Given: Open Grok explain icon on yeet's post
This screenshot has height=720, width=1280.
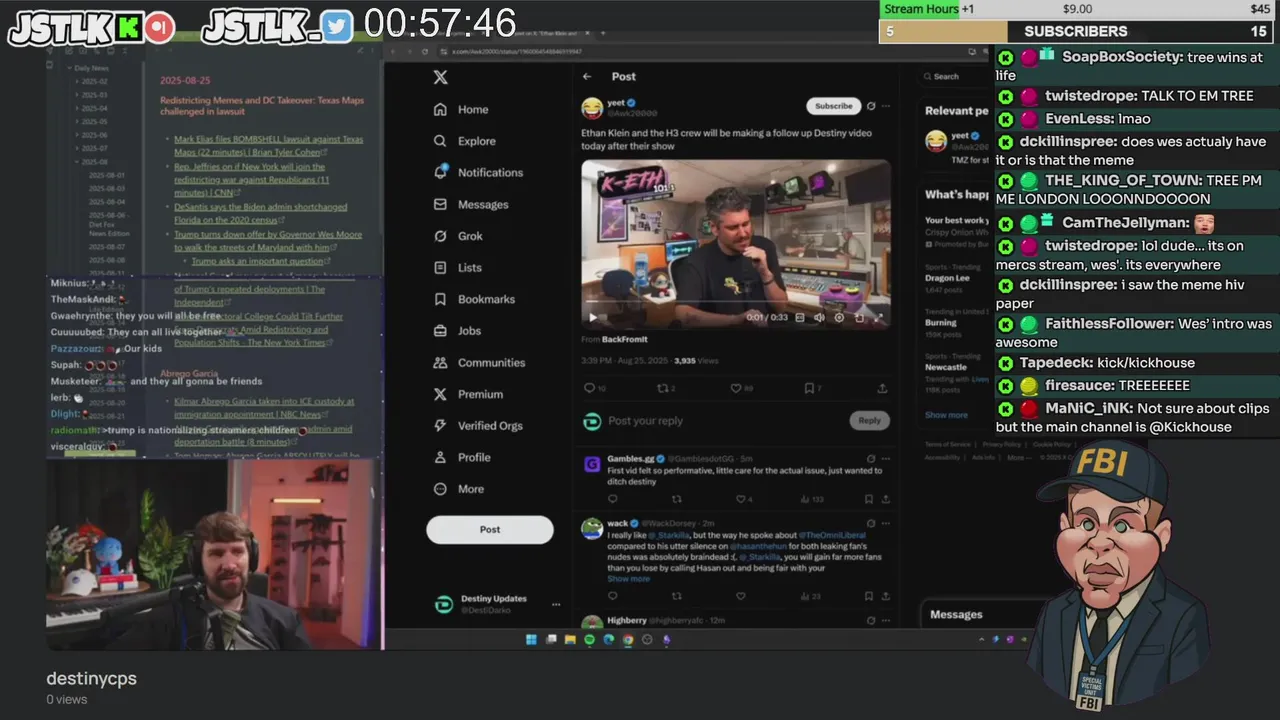Looking at the screenshot, I should (871, 106).
